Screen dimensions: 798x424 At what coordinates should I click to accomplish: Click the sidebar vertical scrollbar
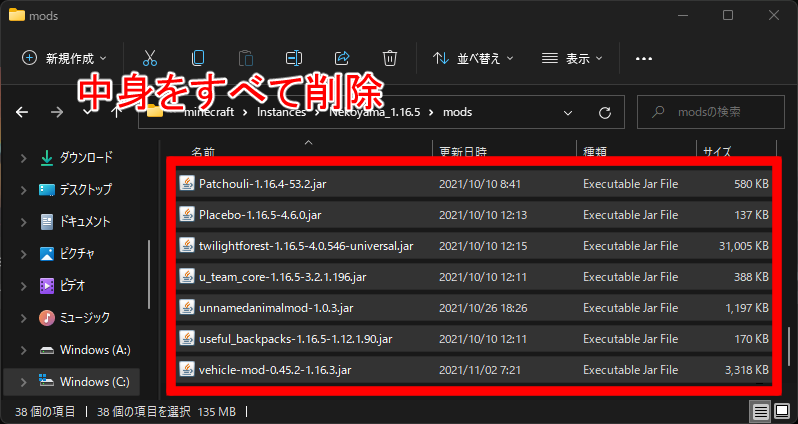[x=150, y=274]
